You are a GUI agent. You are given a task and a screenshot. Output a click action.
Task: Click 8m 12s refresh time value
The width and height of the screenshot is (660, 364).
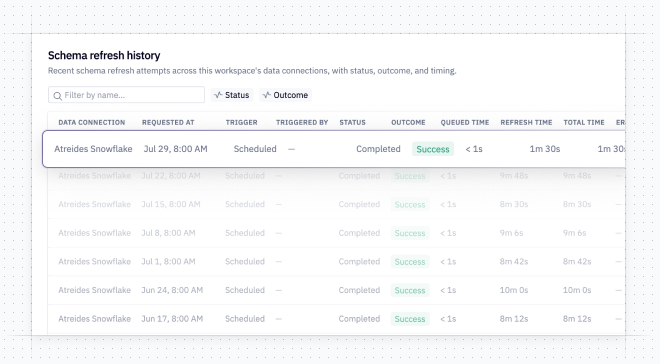[514, 319]
